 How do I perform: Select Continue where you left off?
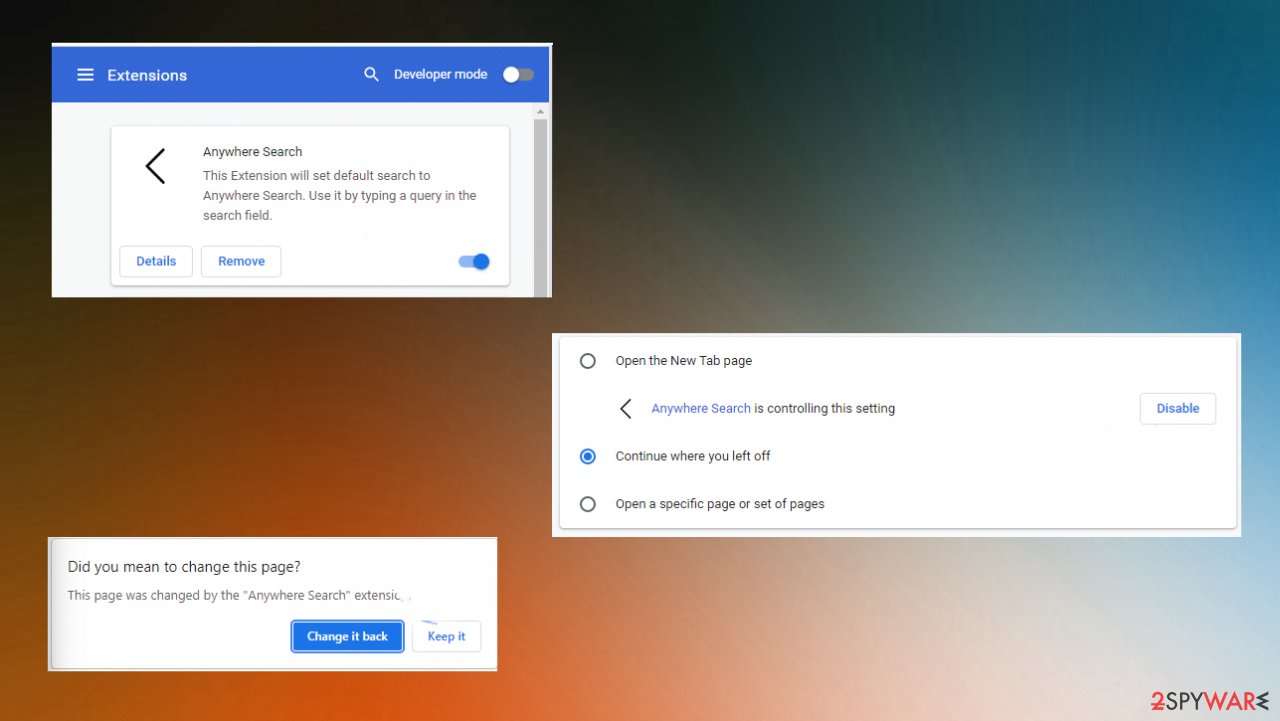tap(588, 456)
